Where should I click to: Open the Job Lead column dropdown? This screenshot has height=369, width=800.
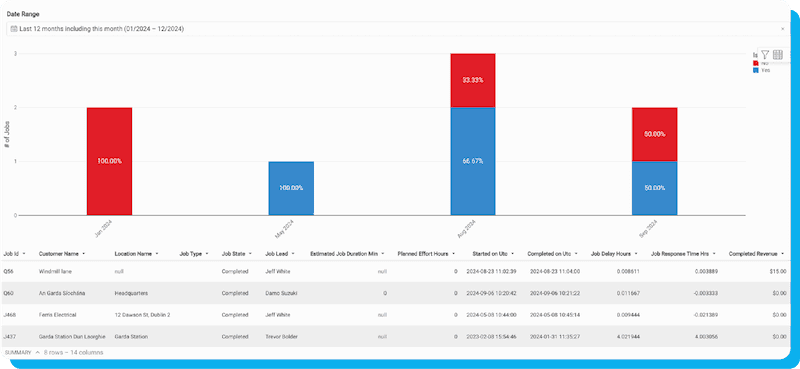point(292,254)
